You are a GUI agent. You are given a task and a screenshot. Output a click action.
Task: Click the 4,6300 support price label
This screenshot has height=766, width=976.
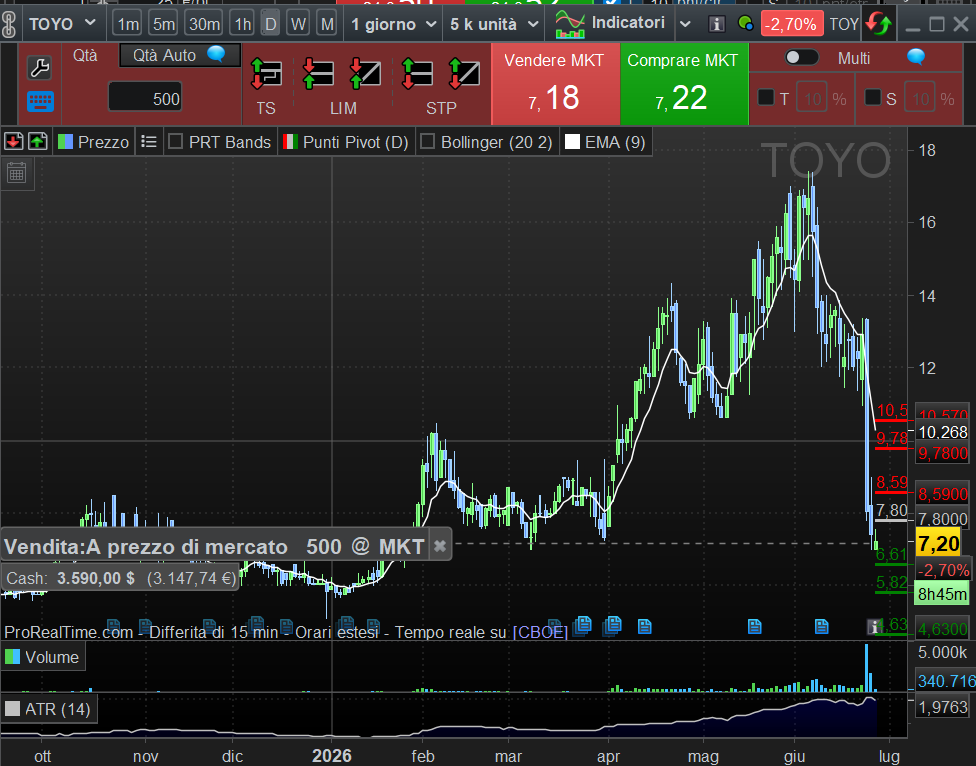click(942, 630)
